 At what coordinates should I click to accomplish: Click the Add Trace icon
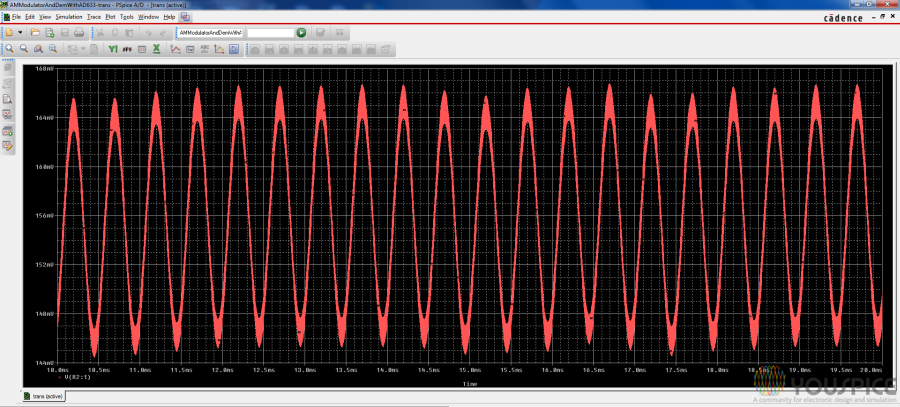176,49
